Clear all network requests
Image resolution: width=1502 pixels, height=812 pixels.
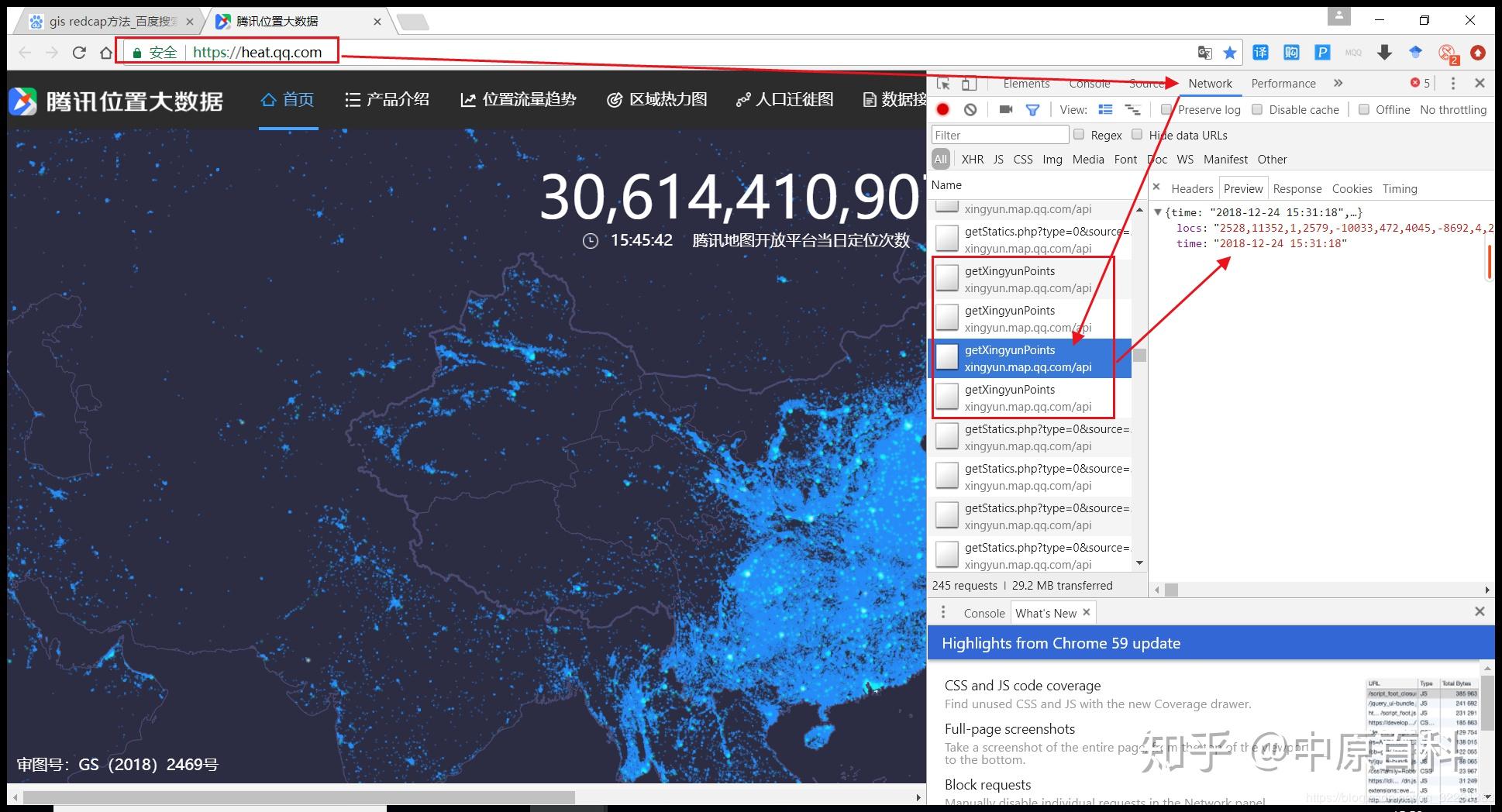click(x=970, y=110)
